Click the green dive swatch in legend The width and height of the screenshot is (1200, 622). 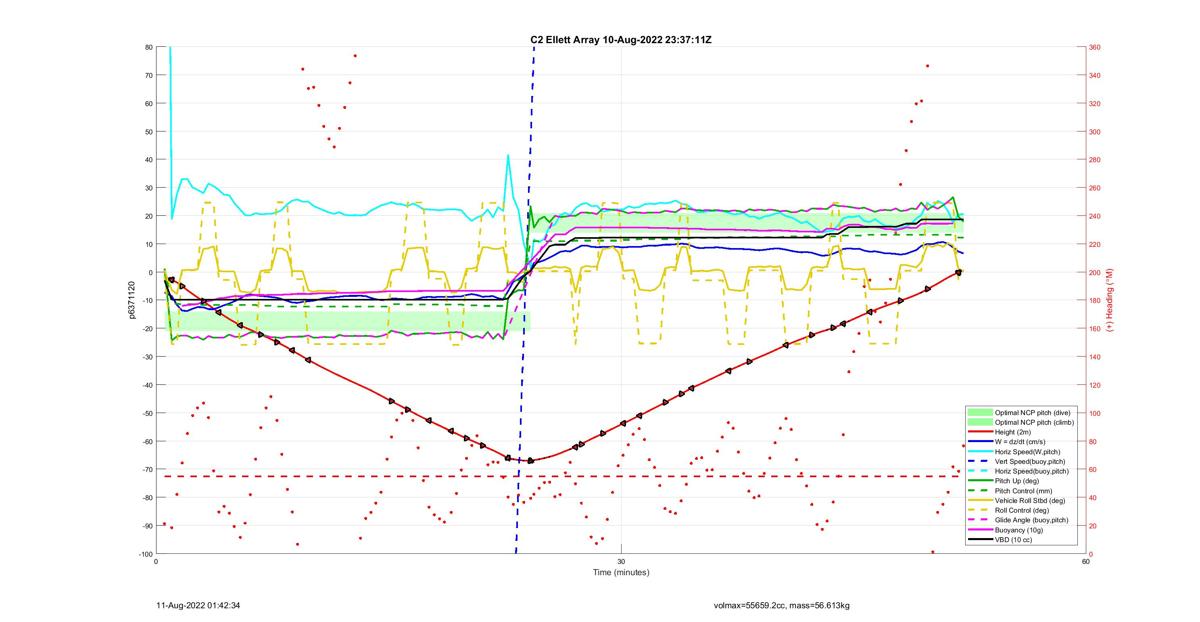[x=980, y=412]
